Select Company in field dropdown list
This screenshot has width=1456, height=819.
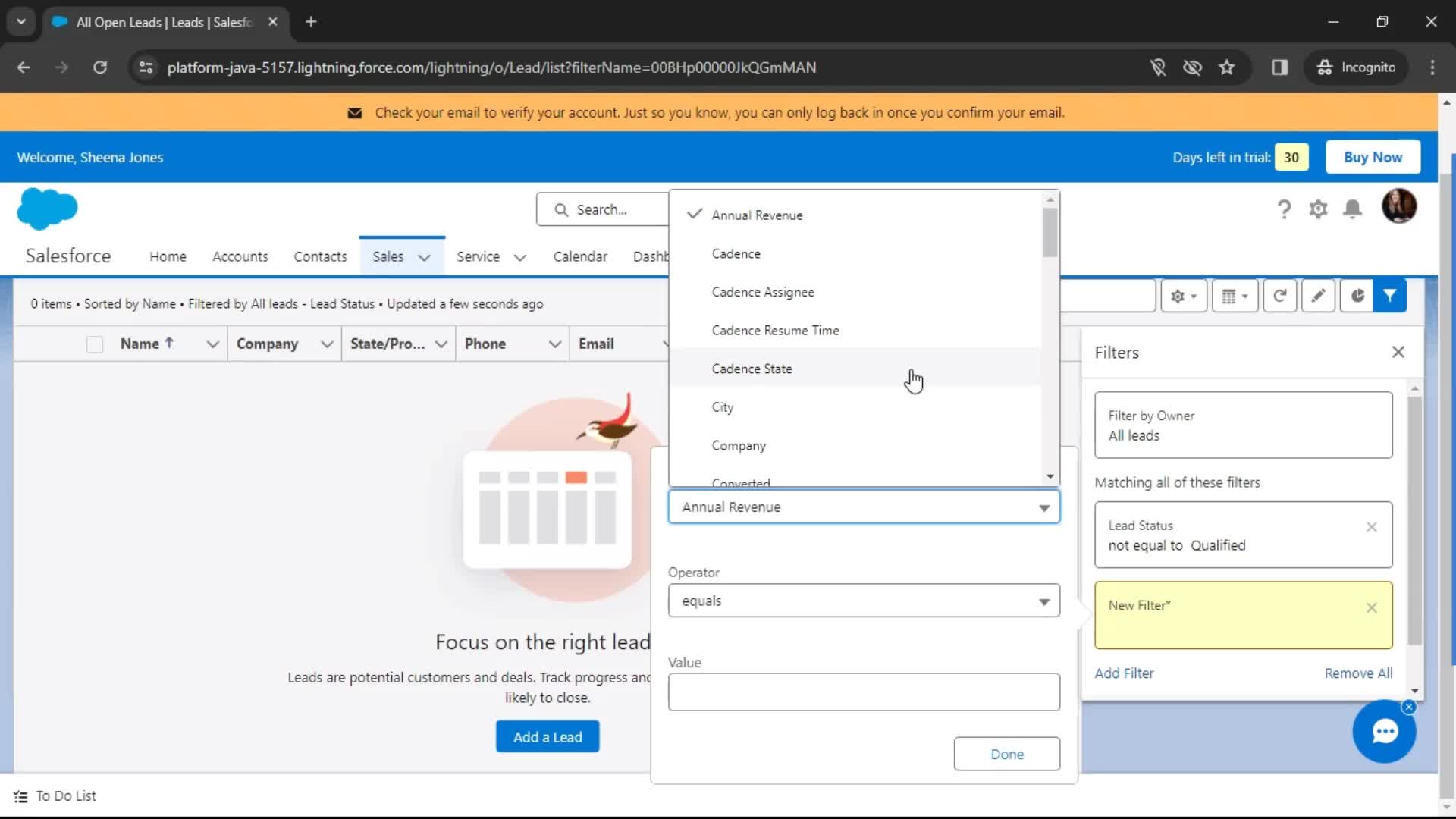click(855, 446)
